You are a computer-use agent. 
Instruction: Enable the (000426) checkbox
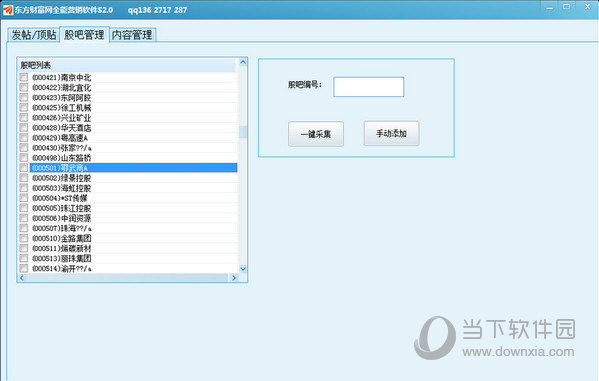(24, 117)
